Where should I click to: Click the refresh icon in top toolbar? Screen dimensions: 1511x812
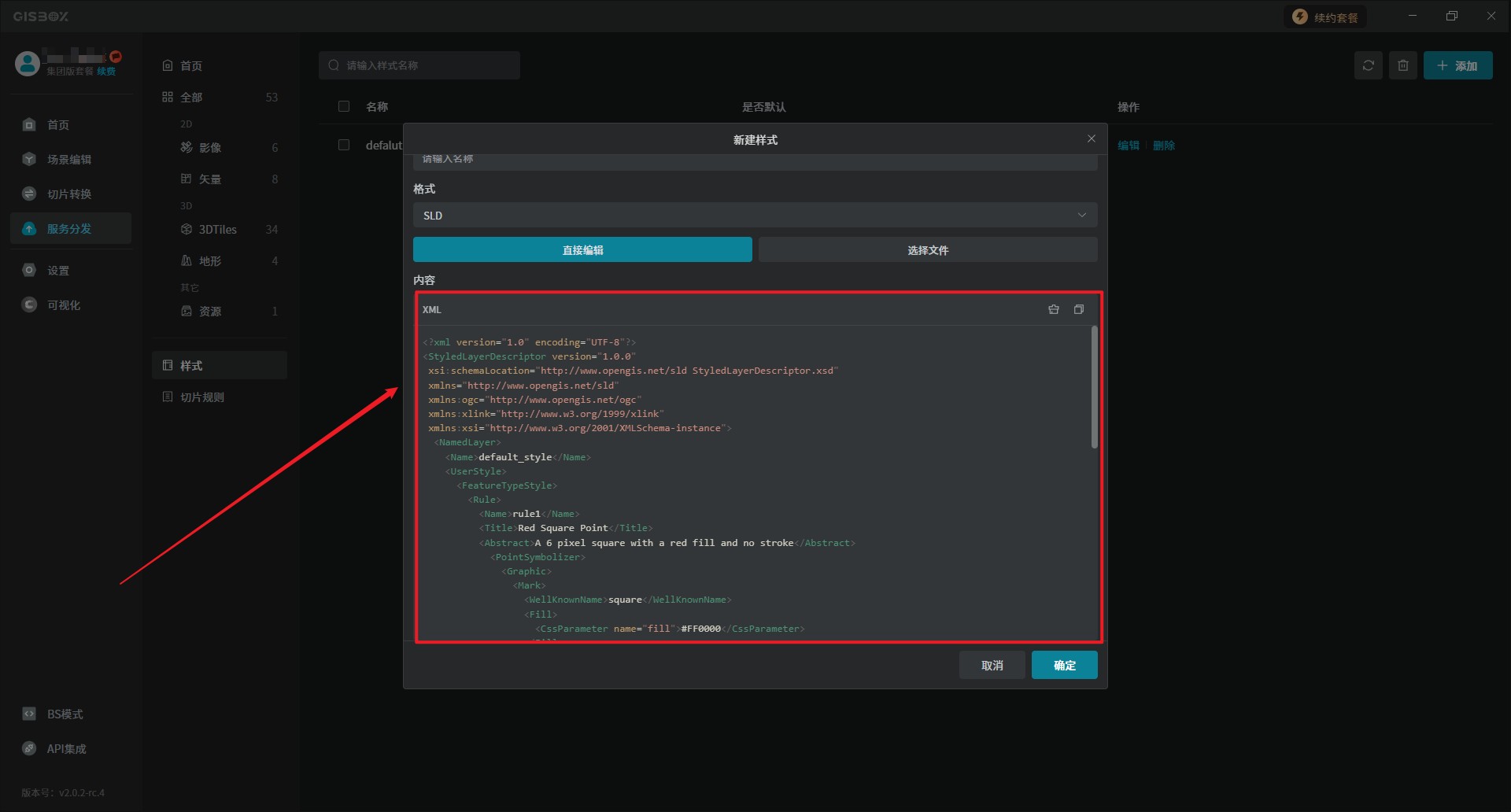(1368, 65)
